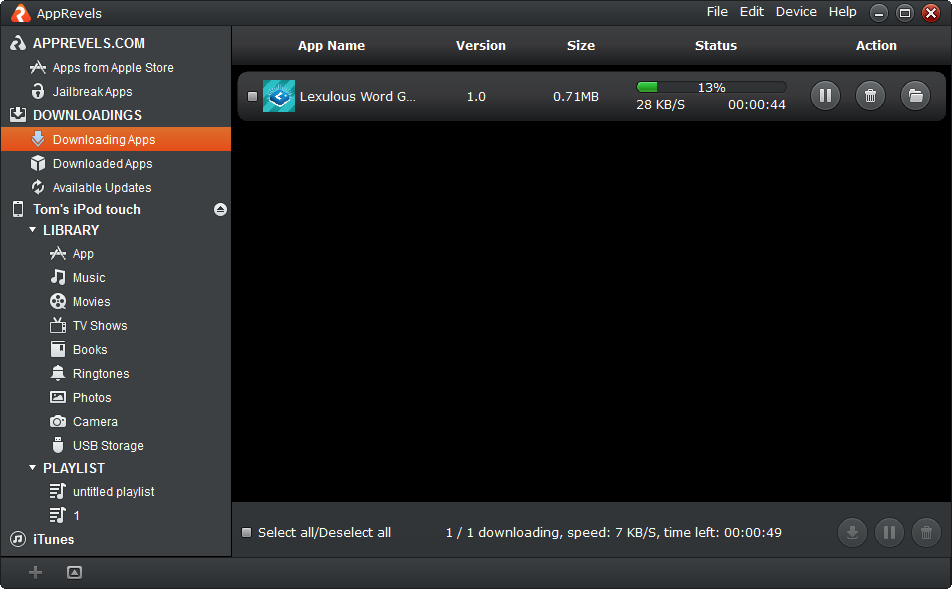Image resolution: width=952 pixels, height=589 pixels.
Task: Sort by Size column header
Action: pyautogui.click(x=581, y=46)
